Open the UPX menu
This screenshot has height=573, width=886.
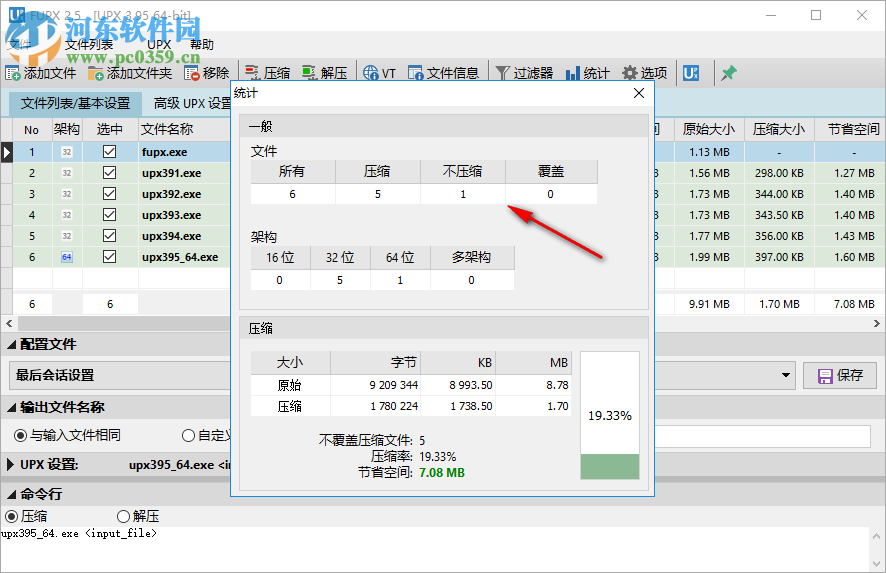click(x=159, y=45)
